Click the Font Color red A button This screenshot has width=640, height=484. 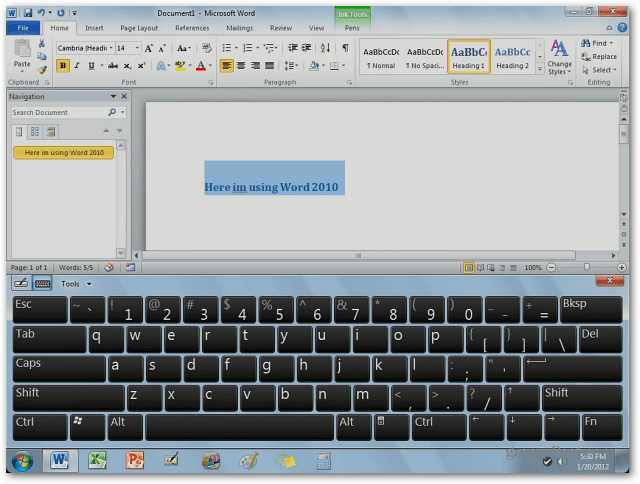[201, 66]
